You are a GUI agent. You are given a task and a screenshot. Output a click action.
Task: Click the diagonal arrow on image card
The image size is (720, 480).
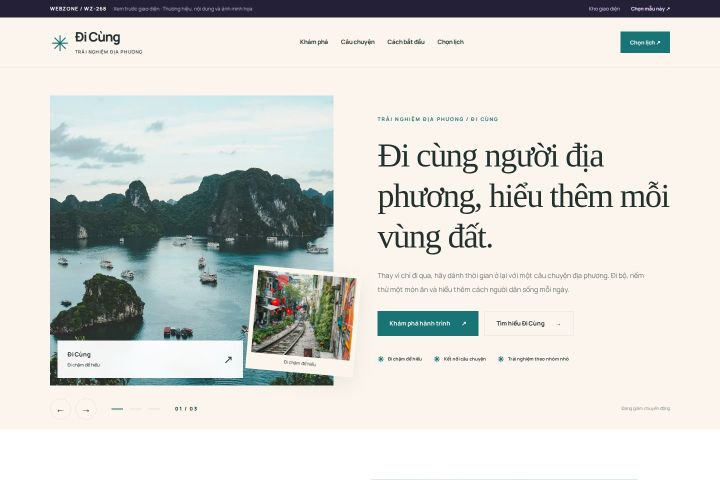click(228, 360)
